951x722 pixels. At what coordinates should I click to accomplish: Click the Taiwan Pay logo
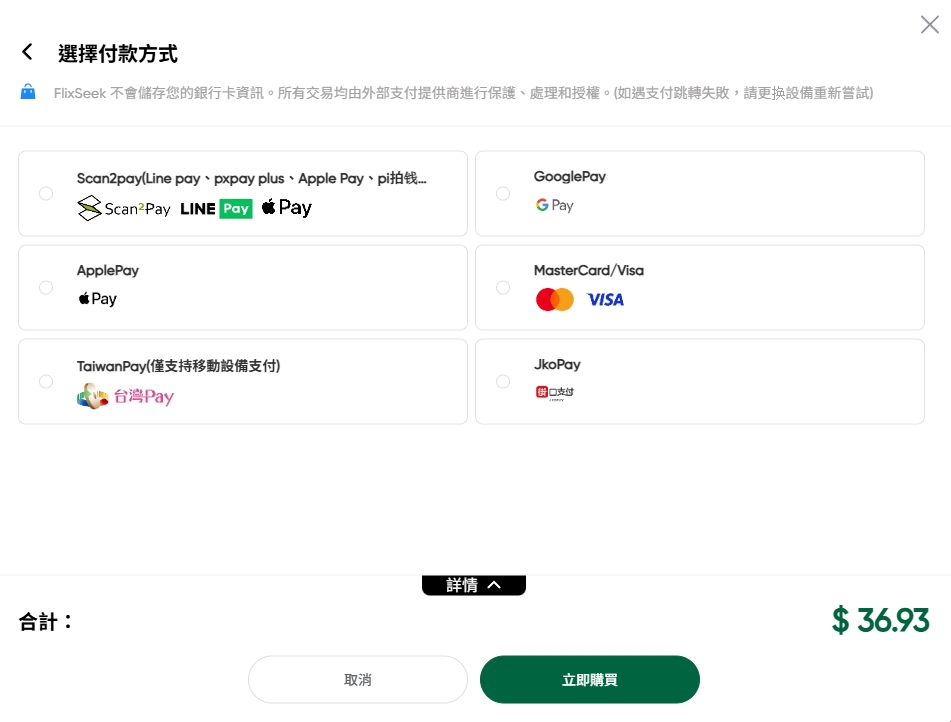(x=126, y=396)
